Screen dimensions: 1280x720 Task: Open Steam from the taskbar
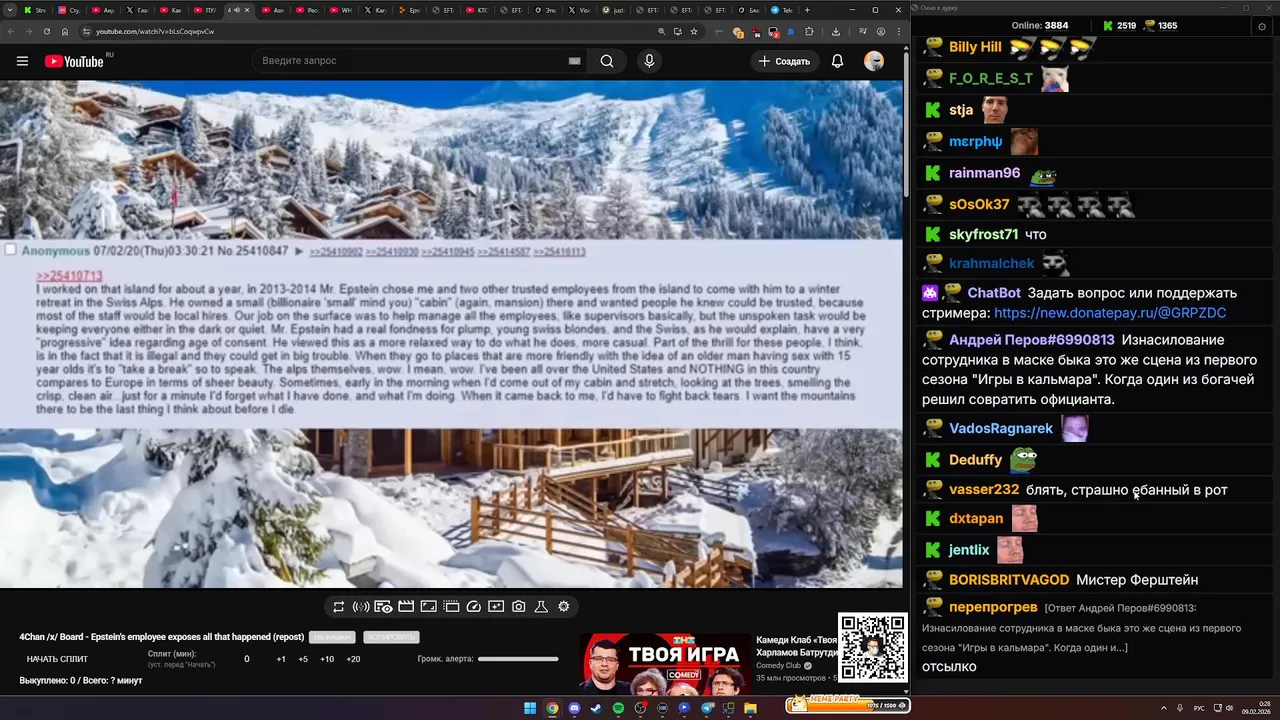596,708
